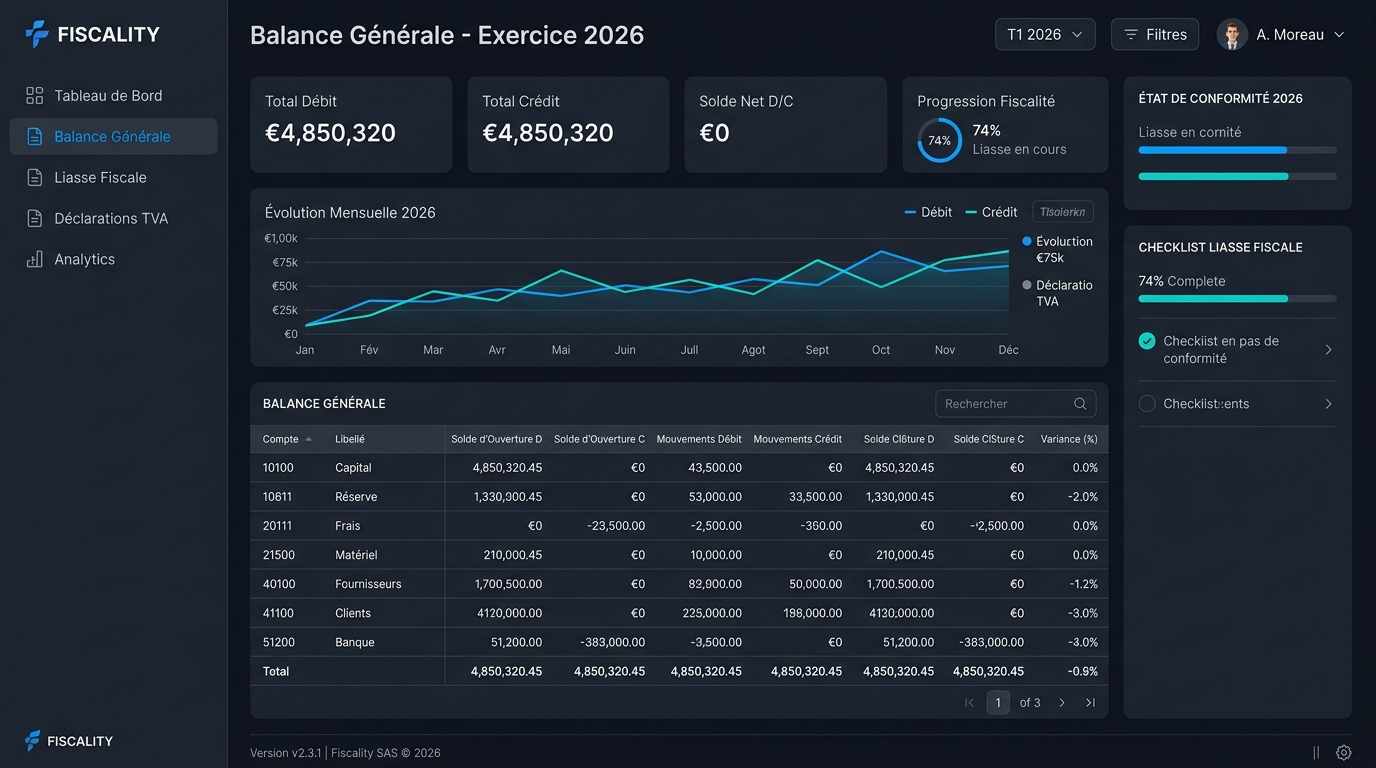Go to Déclarations TVA page
The image size is (1376, 768).
pos(113,219)
